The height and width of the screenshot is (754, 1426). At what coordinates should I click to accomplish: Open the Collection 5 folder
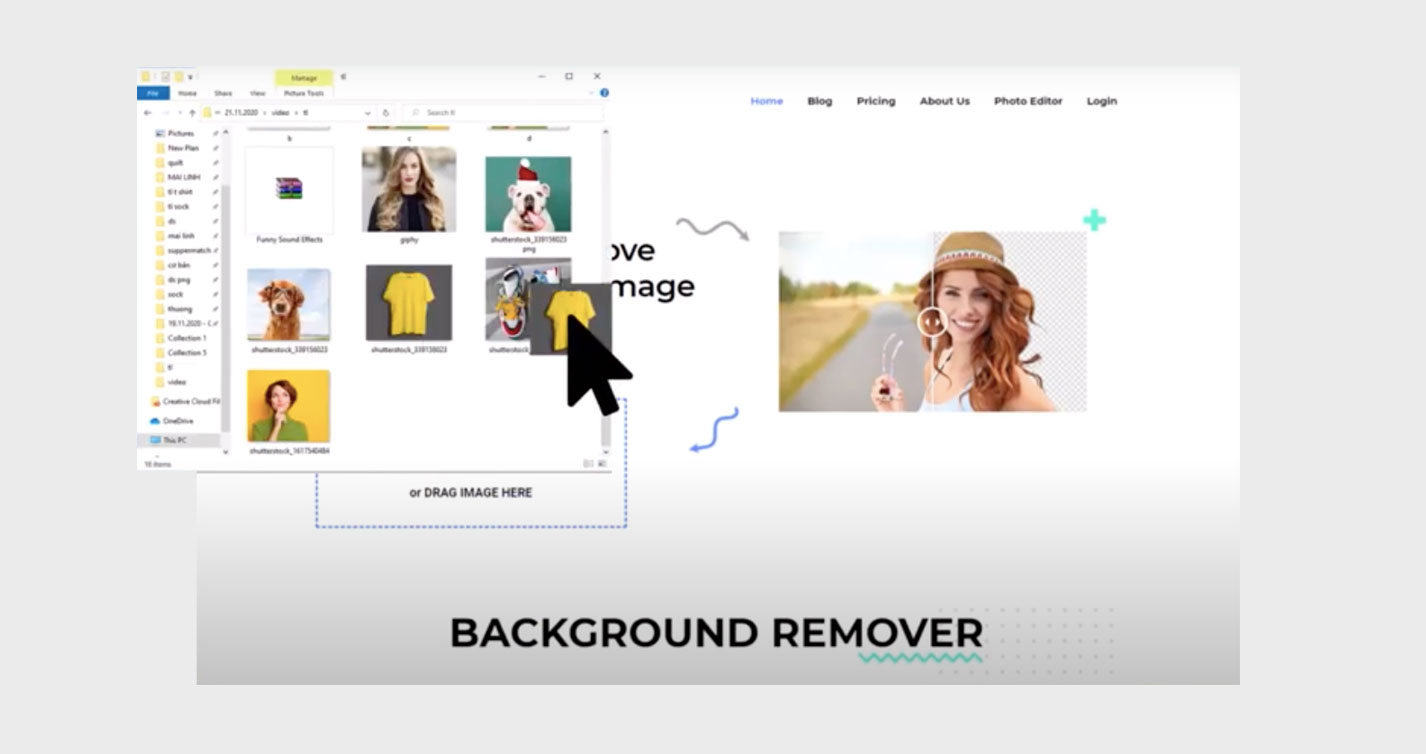187,353
